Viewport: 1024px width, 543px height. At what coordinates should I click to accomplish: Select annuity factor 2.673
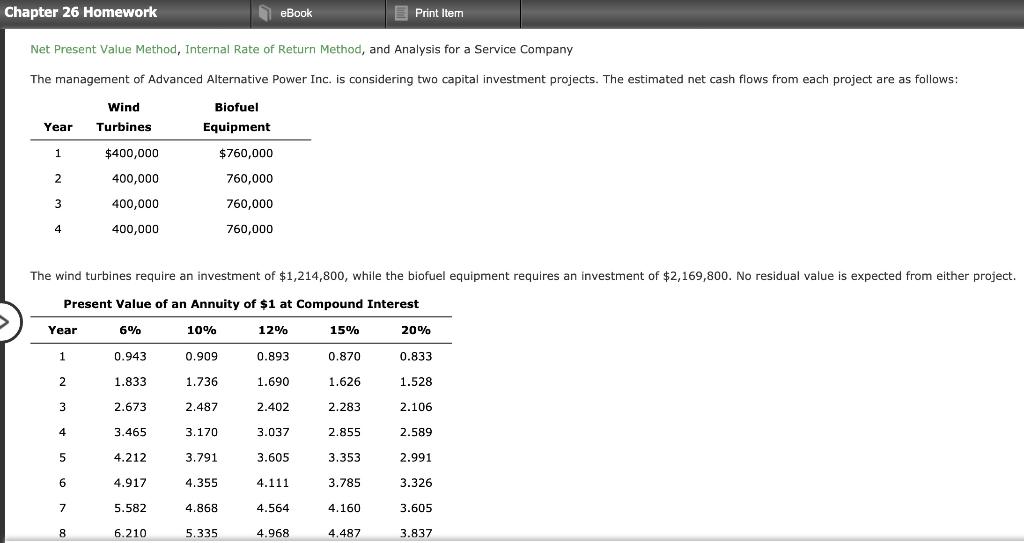[130, 407]
